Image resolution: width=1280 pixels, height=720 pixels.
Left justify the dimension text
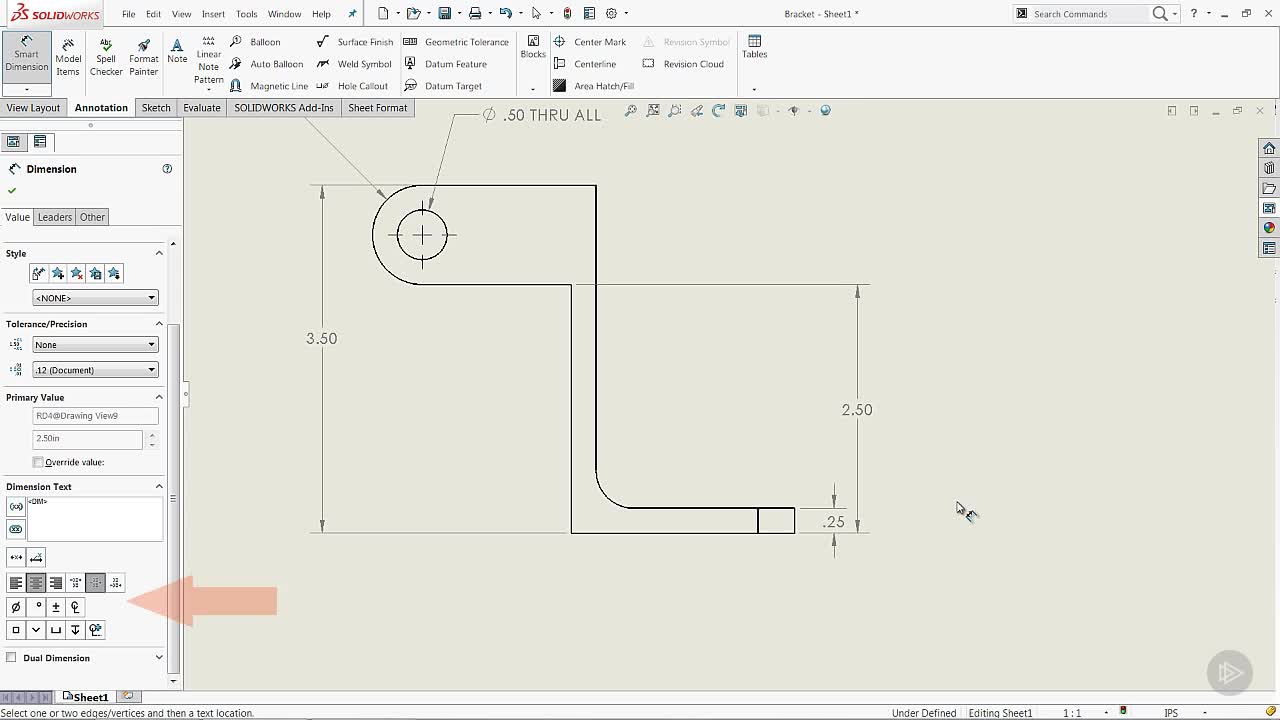click(x=16, y=583)
